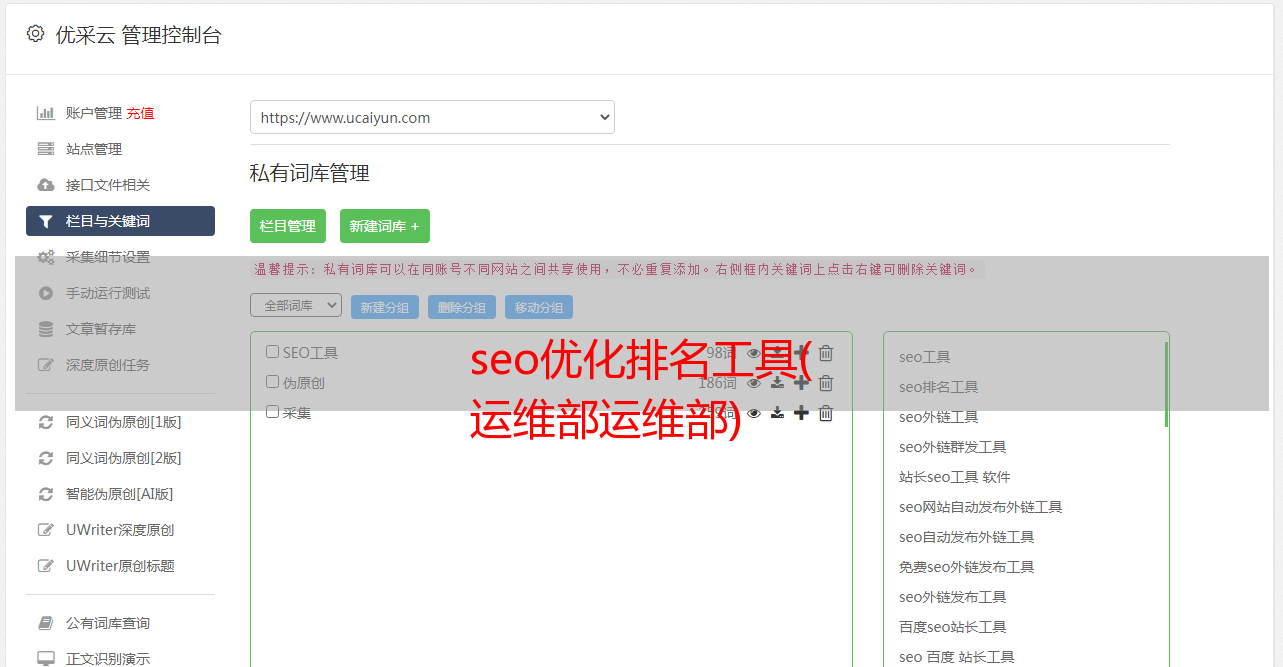
Task: Open the https://www.ucaiyun.com site dropdown
Action: pos(432,117)
